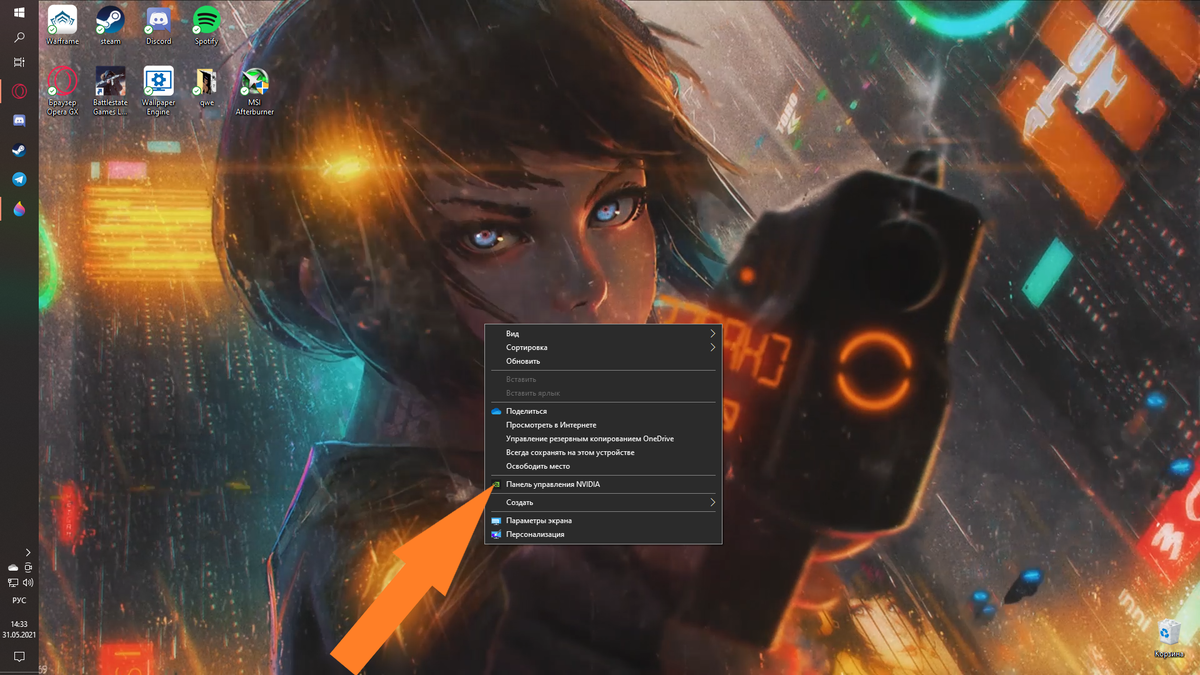The width and height of the screenshot is (1200, 675).
Task: Open Параметры экрана from context menu
Action: tap(603, 521)
